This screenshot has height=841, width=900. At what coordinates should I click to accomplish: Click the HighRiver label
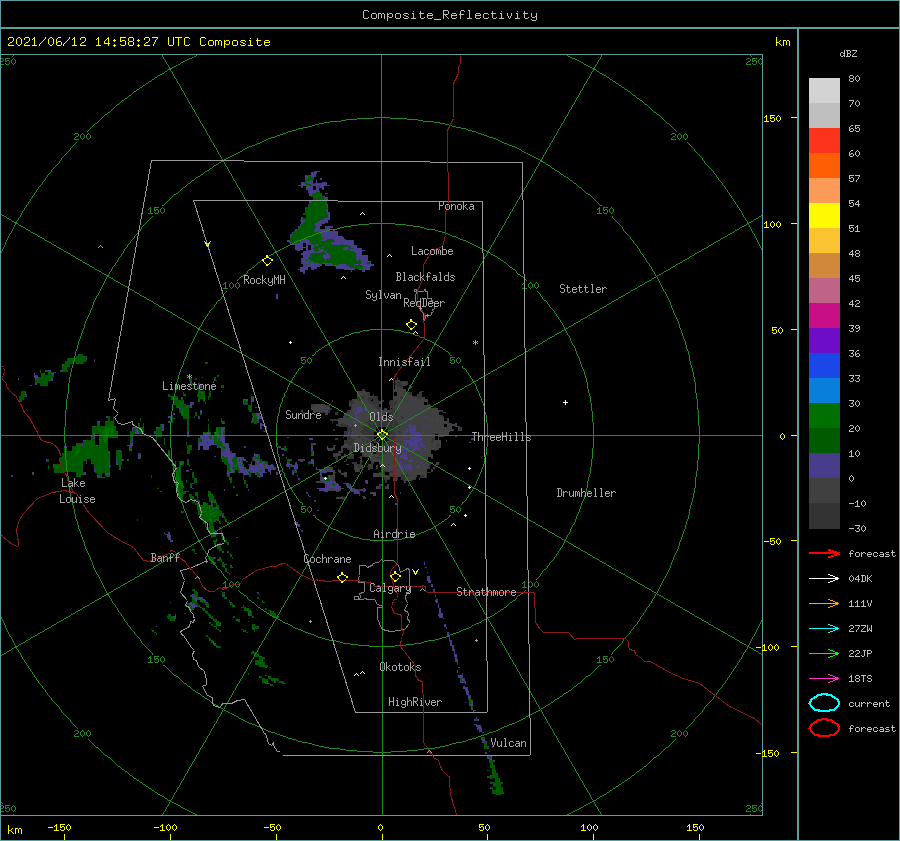pyautogui.click(x=415, y=702)
